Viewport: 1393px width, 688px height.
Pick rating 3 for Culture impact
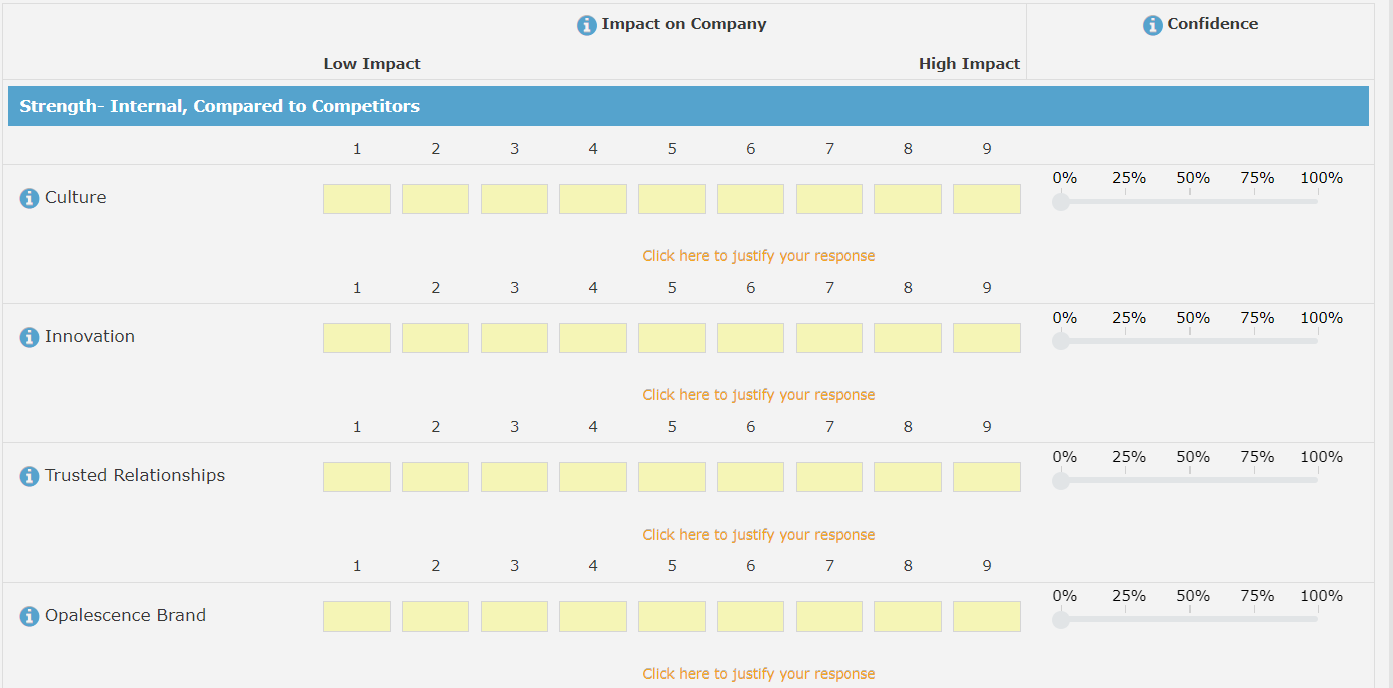tap(514, 199)
